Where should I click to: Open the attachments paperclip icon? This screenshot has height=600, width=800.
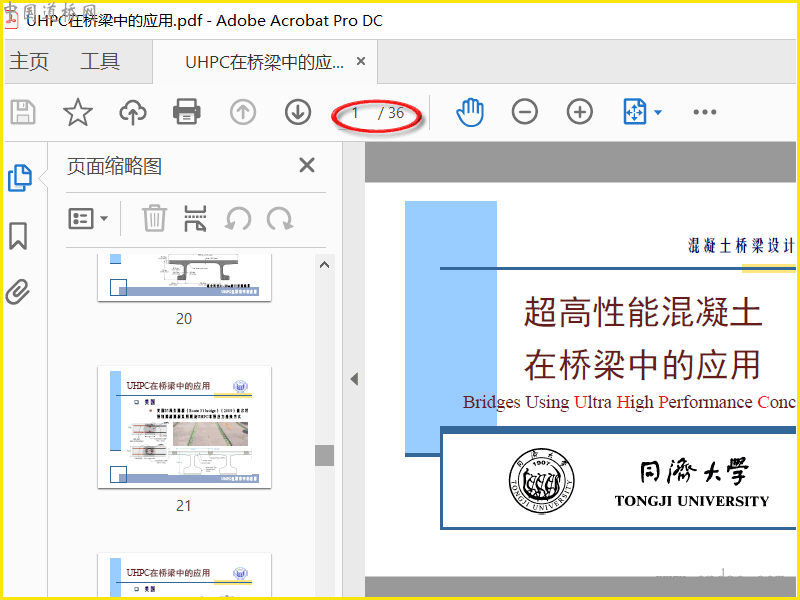point(18,292)
